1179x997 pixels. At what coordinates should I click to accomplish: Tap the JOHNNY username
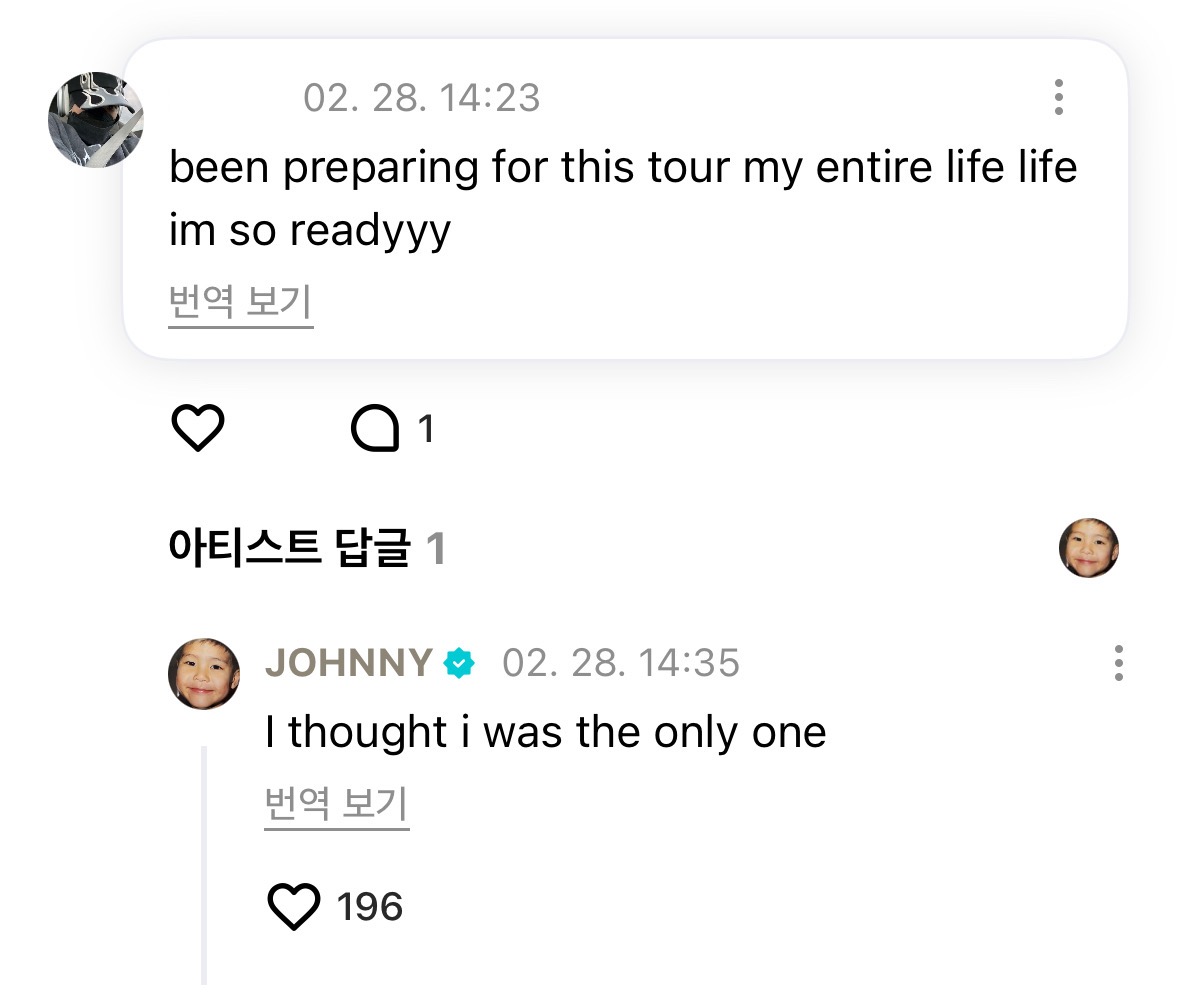click(349, 663)
